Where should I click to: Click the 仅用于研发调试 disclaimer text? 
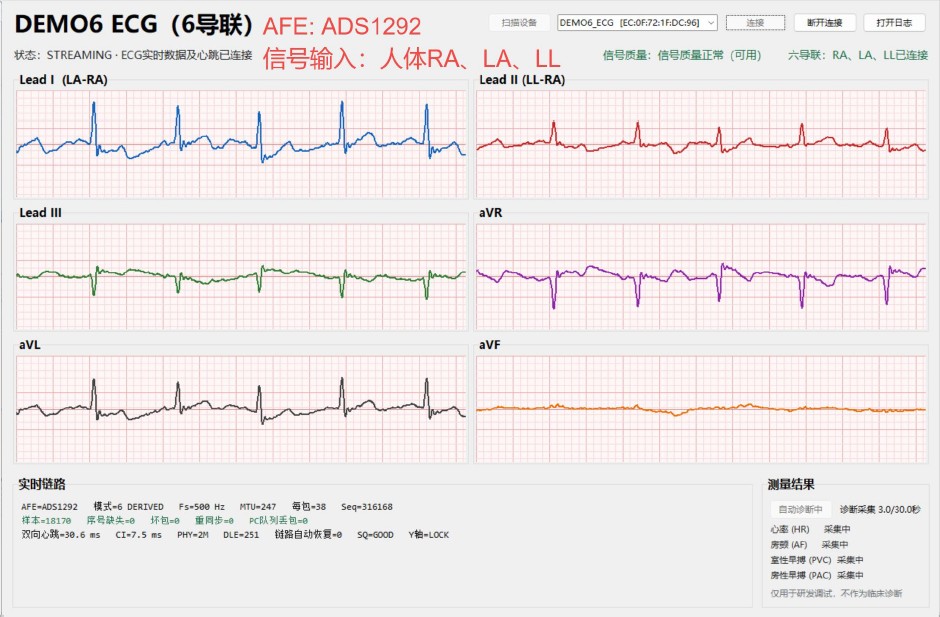836,594
